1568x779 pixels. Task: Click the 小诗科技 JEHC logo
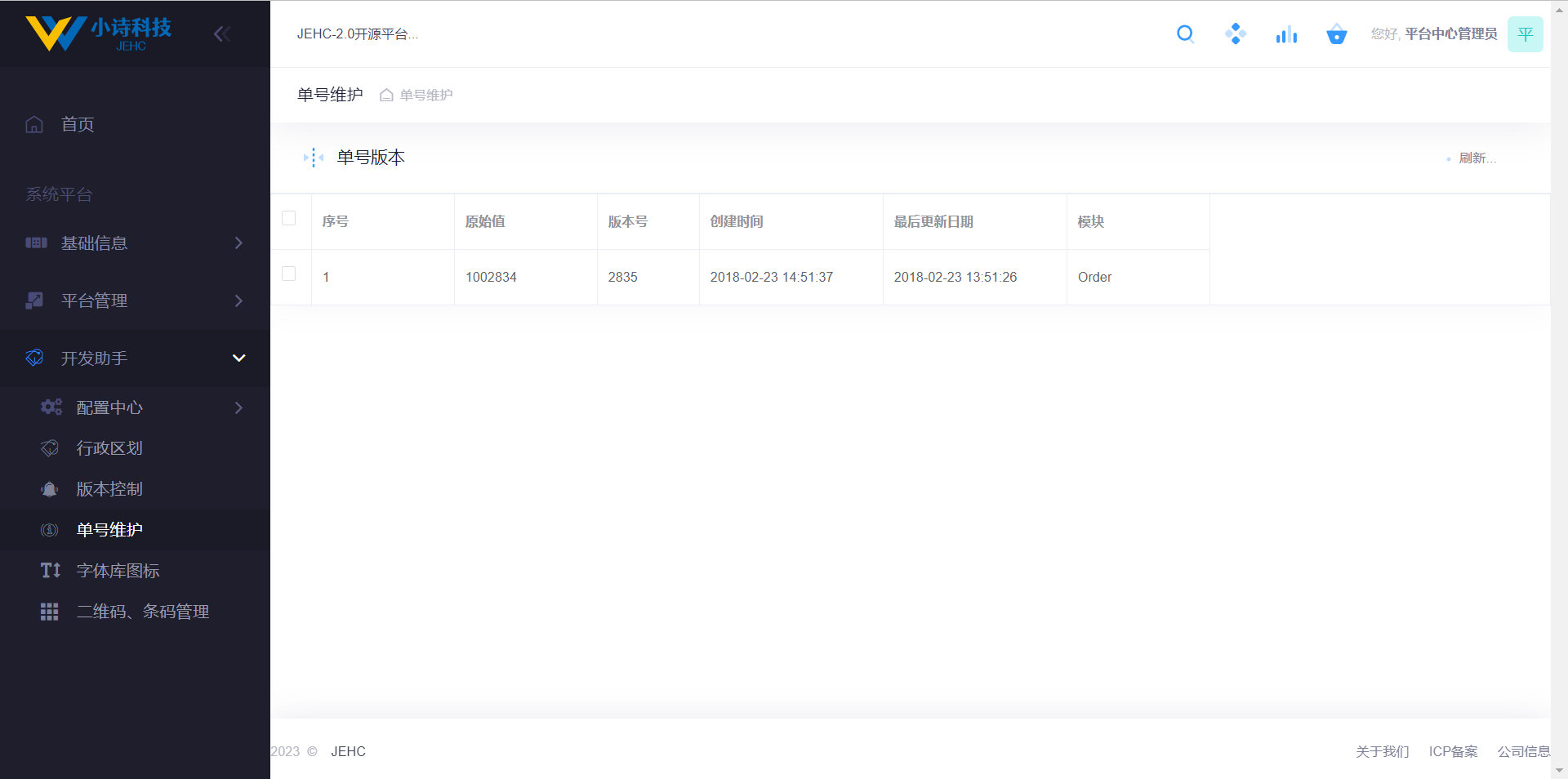tap(99, 33)
